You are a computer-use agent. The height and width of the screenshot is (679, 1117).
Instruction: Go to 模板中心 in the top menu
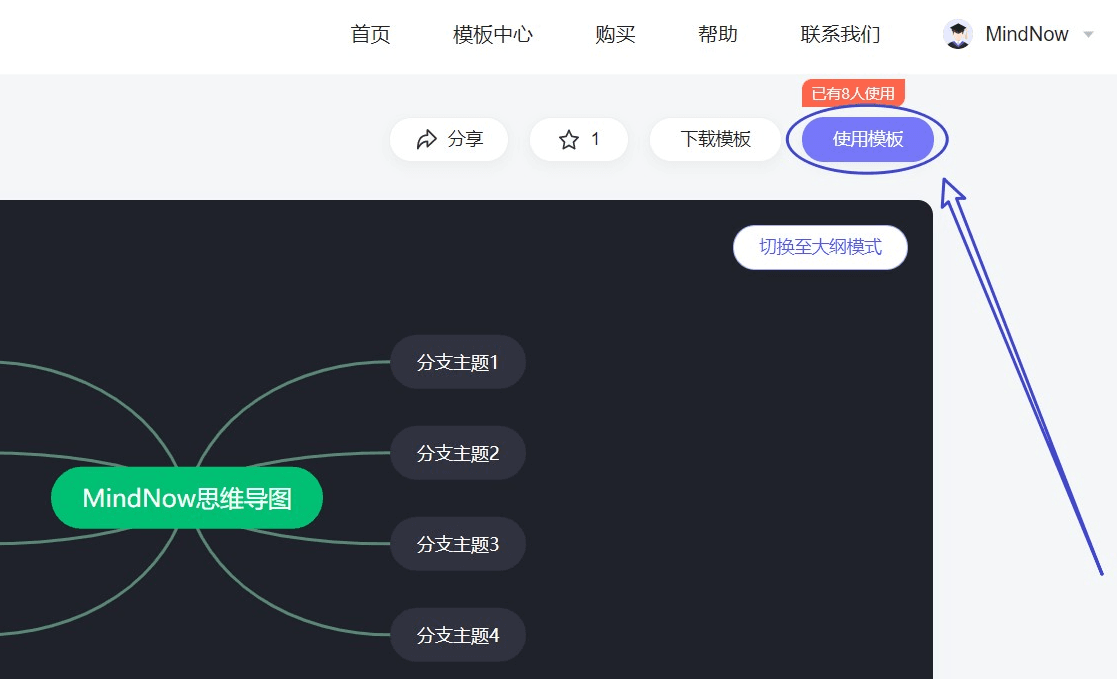[x=493, y=34]
